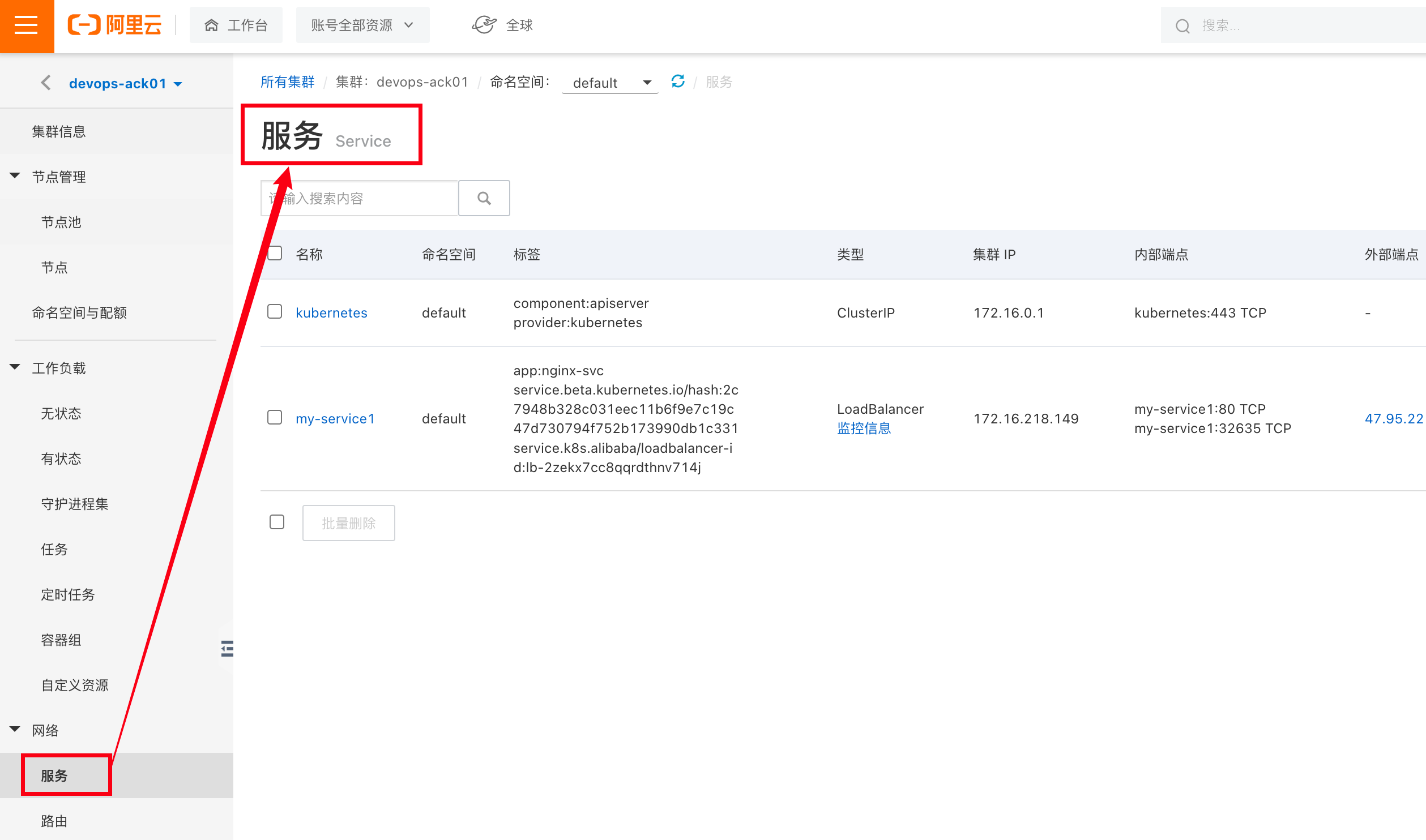The height and width of the screenshot is (840, 1426).
Task: Check the kubernetes service row checkbox
Action: (275, 312)
